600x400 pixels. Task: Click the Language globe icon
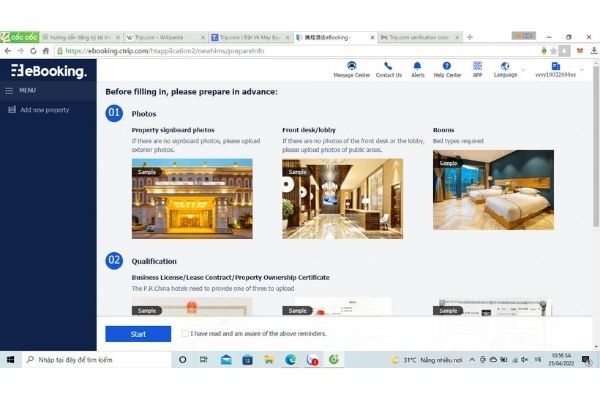(505, 66)
